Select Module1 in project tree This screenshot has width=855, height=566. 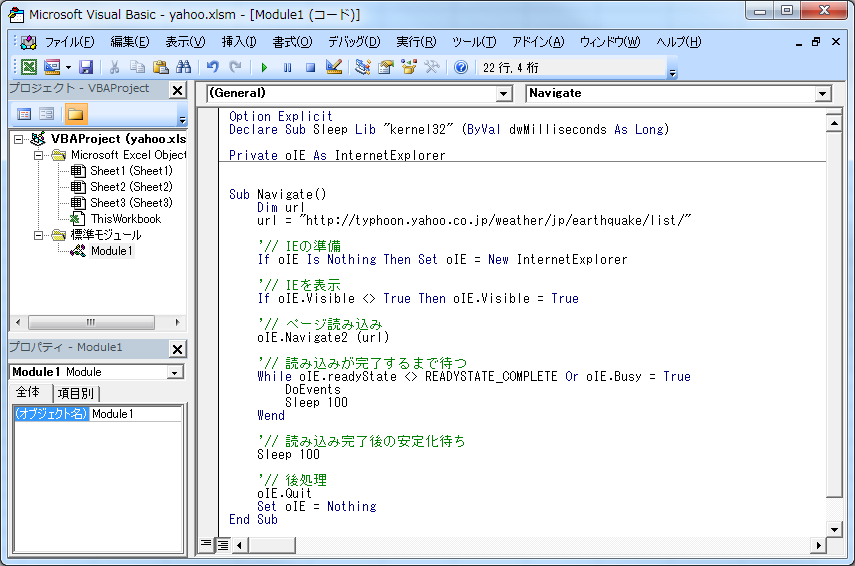[111, 251]
